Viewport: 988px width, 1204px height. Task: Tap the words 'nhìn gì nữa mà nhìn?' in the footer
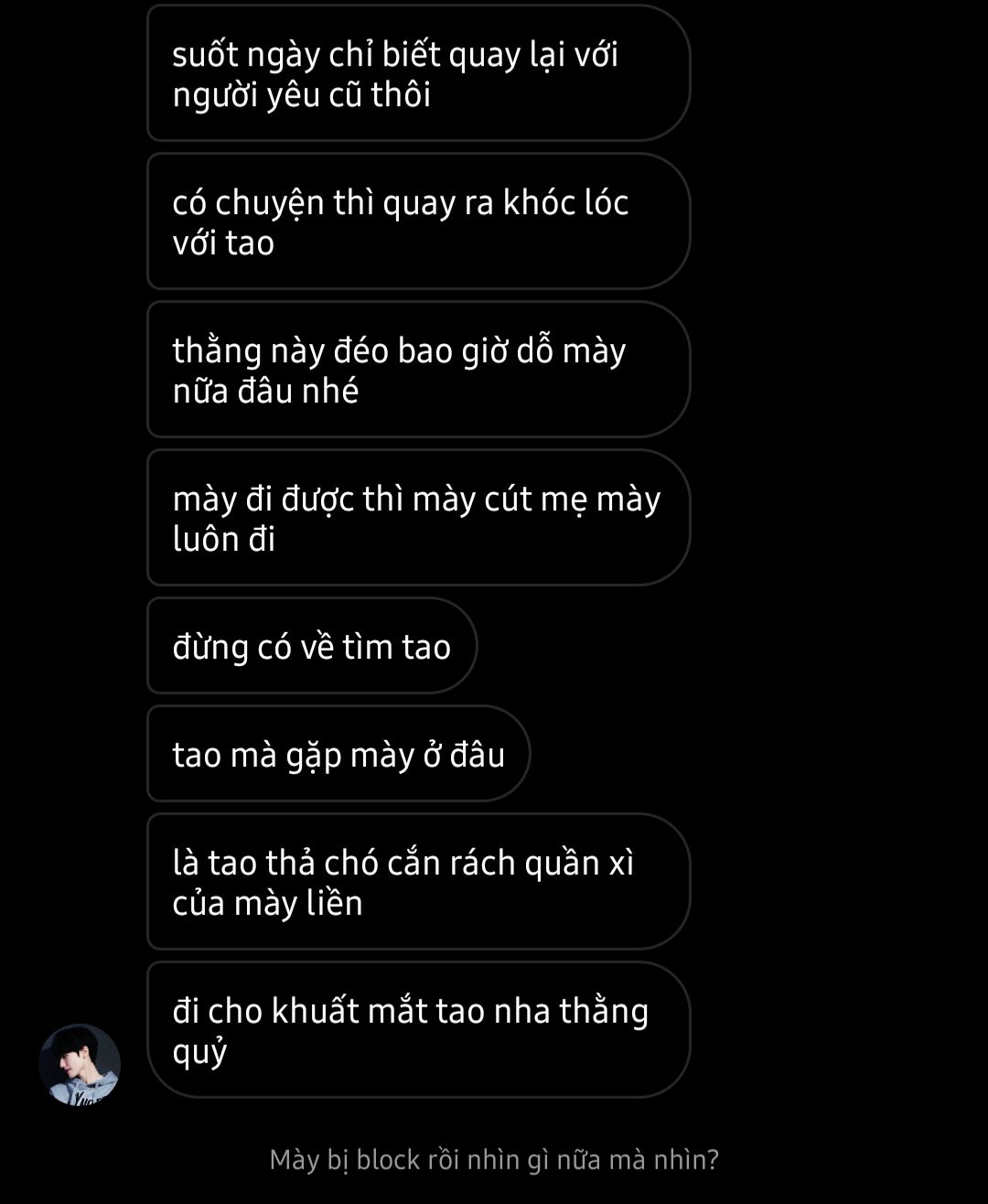[593, 1160]
